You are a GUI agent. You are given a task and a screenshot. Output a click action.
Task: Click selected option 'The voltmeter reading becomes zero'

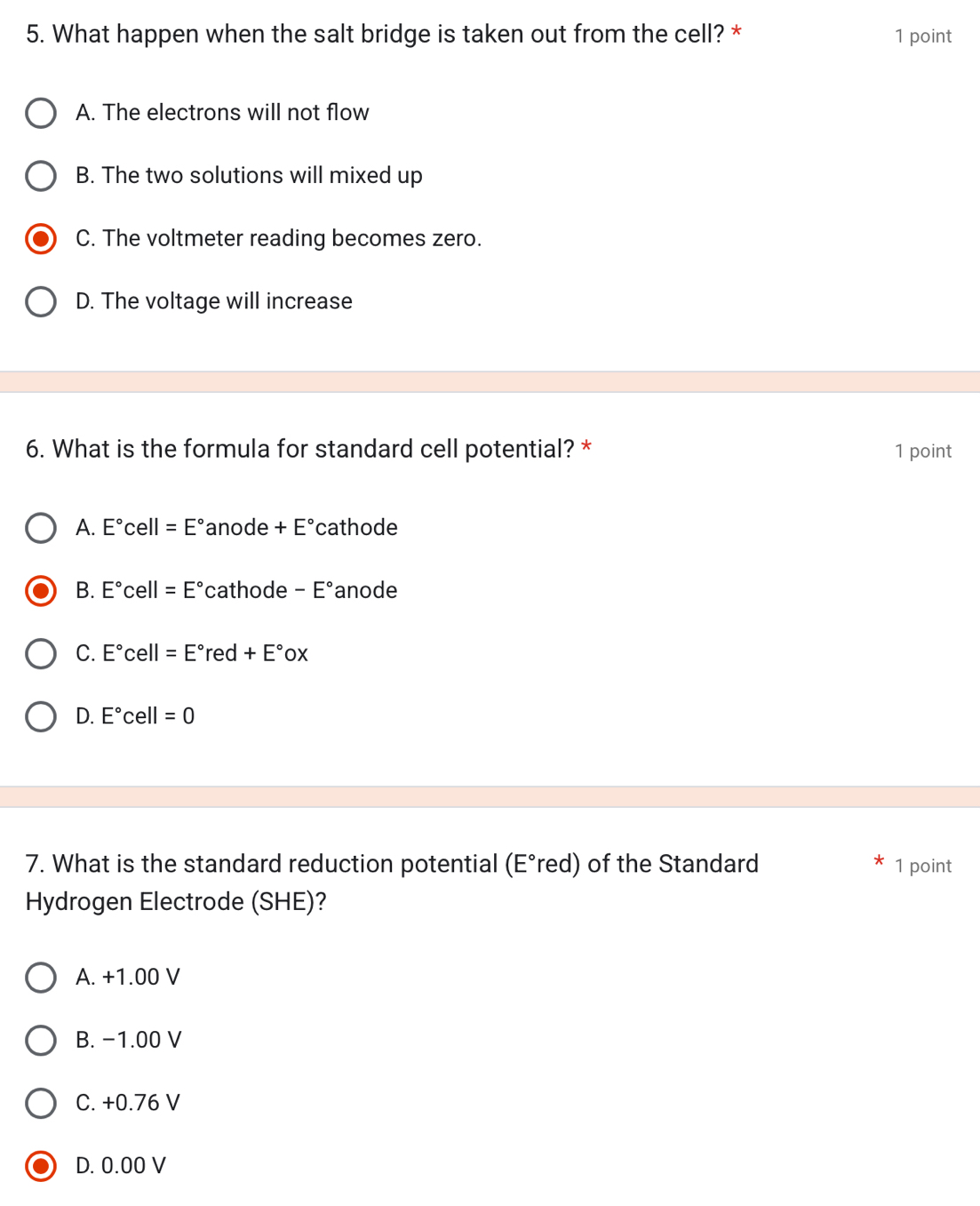41,239
